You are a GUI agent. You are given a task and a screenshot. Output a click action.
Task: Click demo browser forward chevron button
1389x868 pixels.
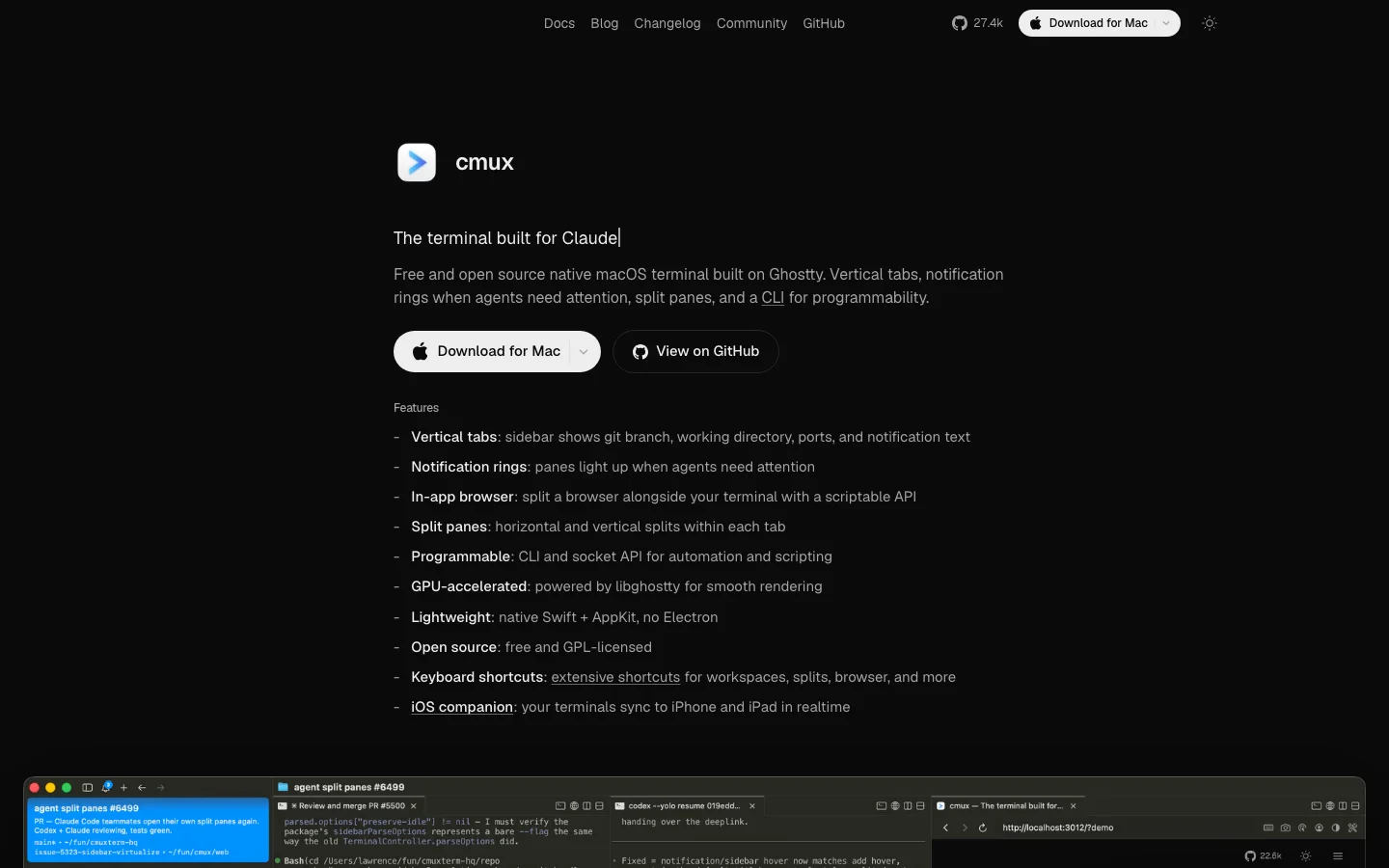[x=965, y=827]
